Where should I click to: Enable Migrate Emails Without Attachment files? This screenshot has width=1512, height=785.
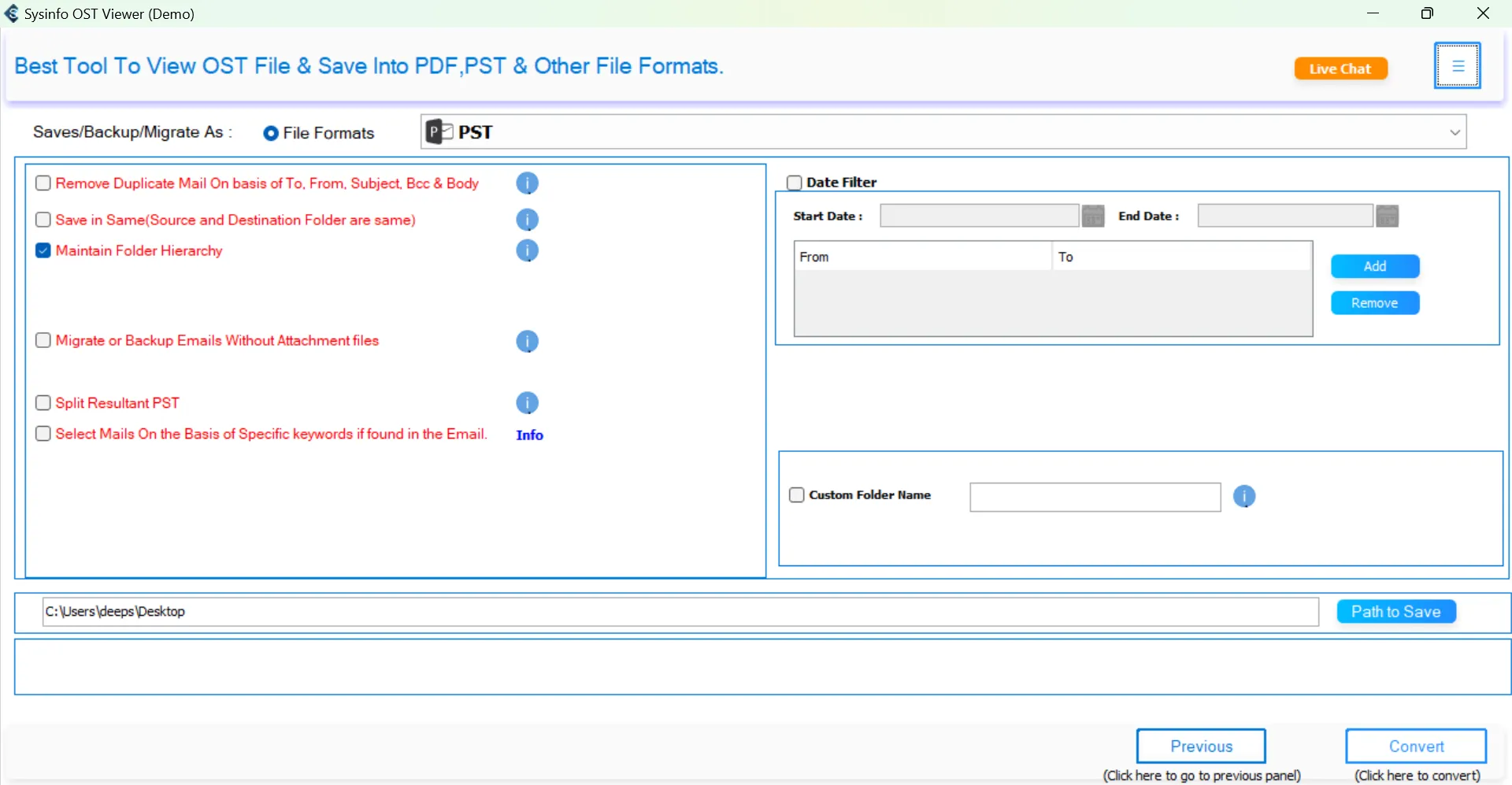click(x=43, y=340)
